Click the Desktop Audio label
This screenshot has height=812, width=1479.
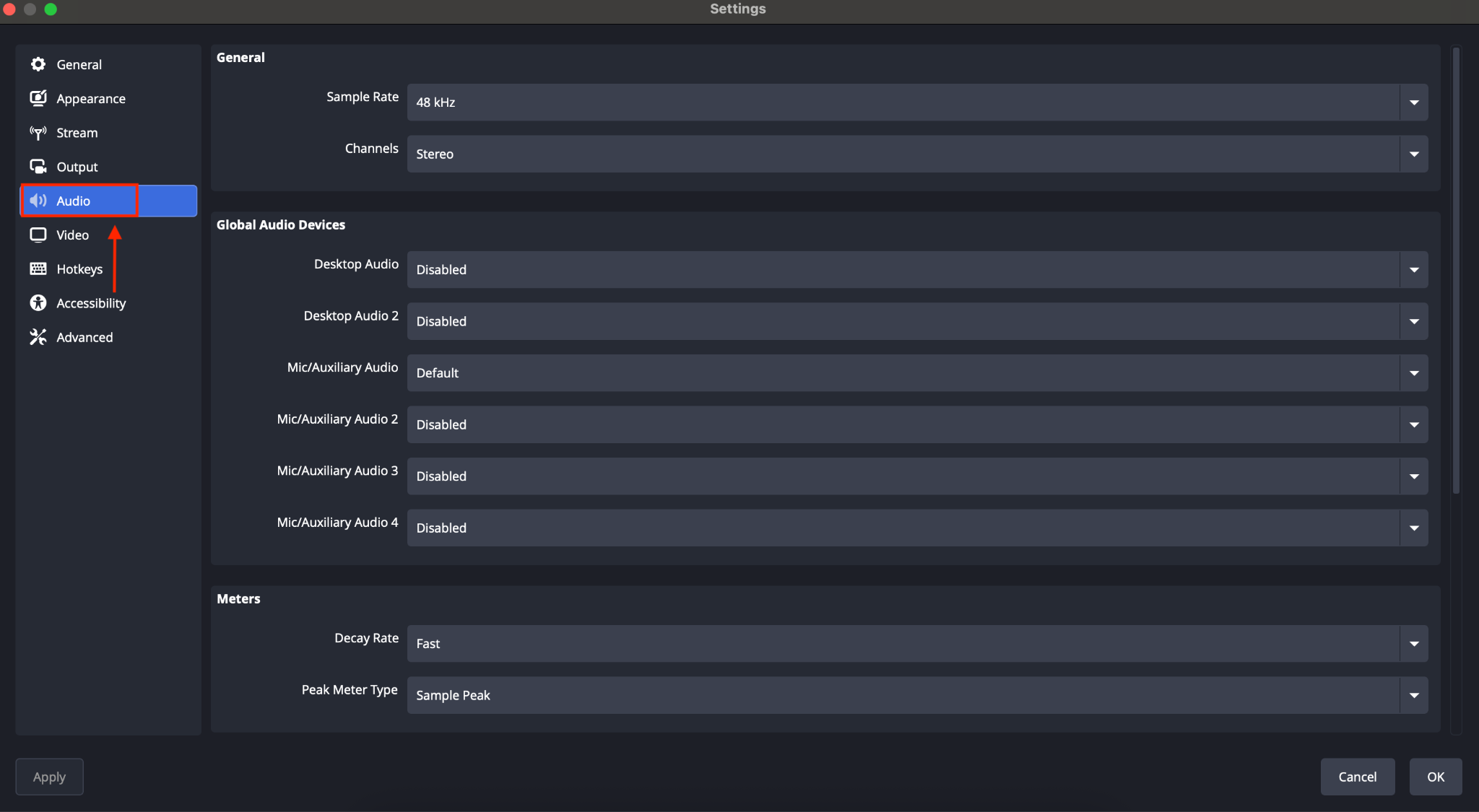click(356, 264)
